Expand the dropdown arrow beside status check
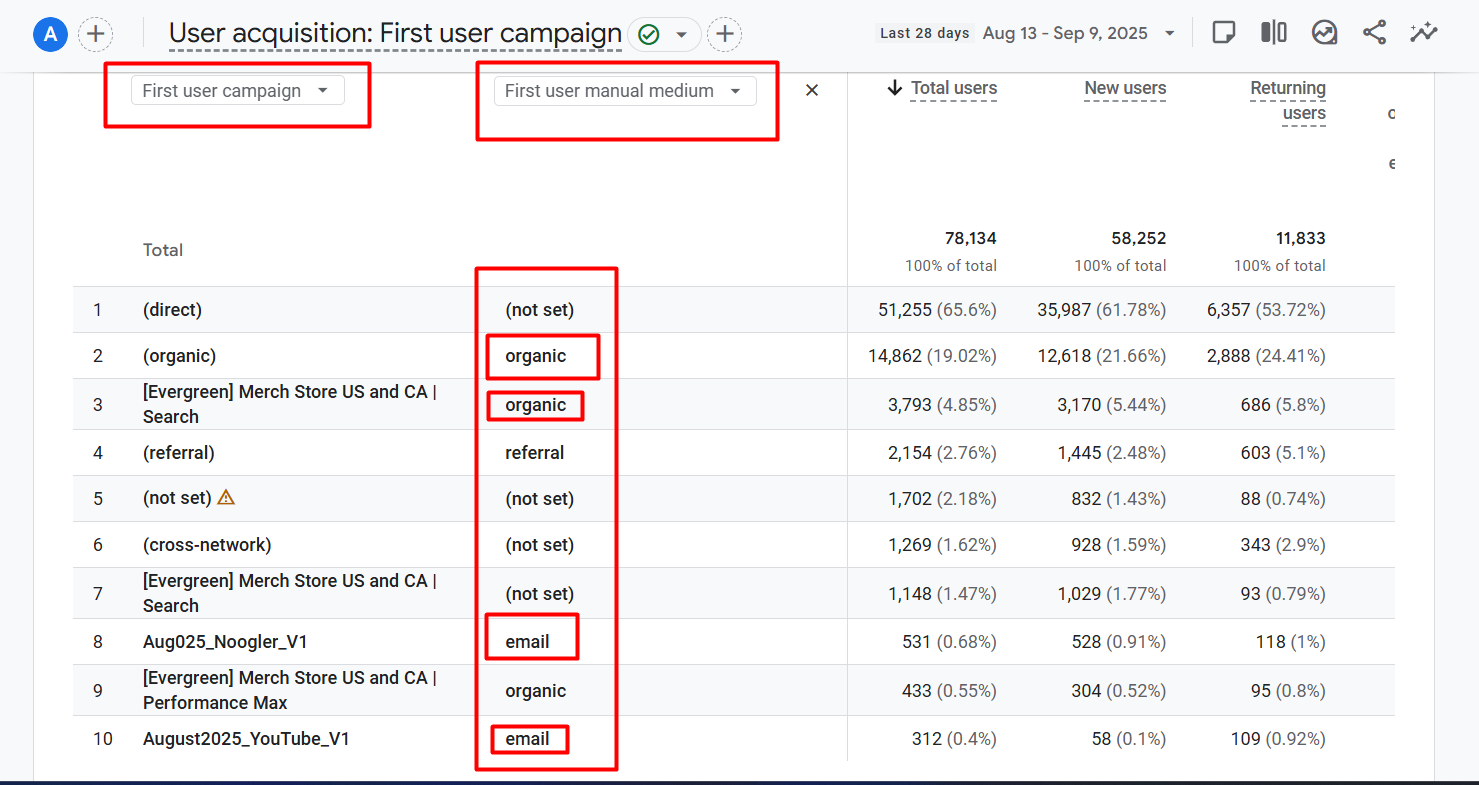 click(682, 35)
